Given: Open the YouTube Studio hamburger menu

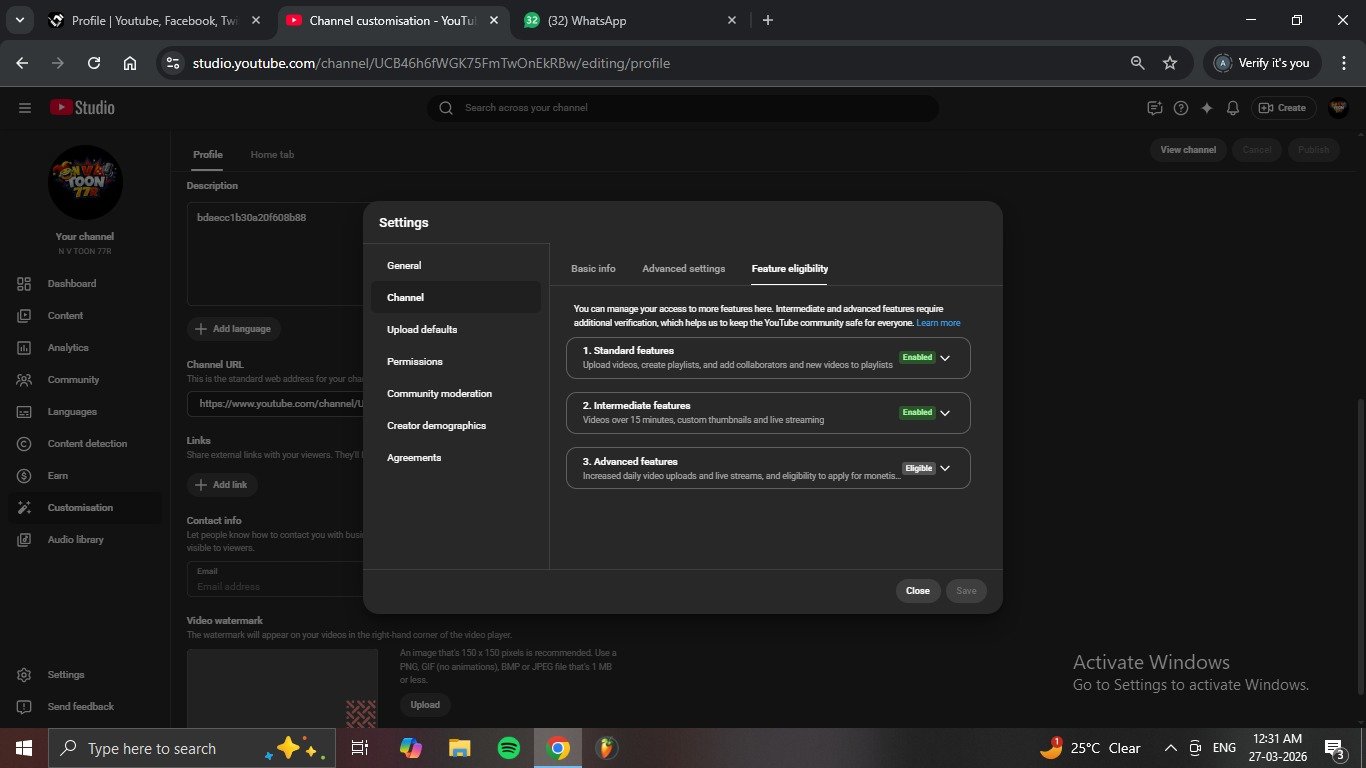Looking at the screenshot, I should pos(25,108).
